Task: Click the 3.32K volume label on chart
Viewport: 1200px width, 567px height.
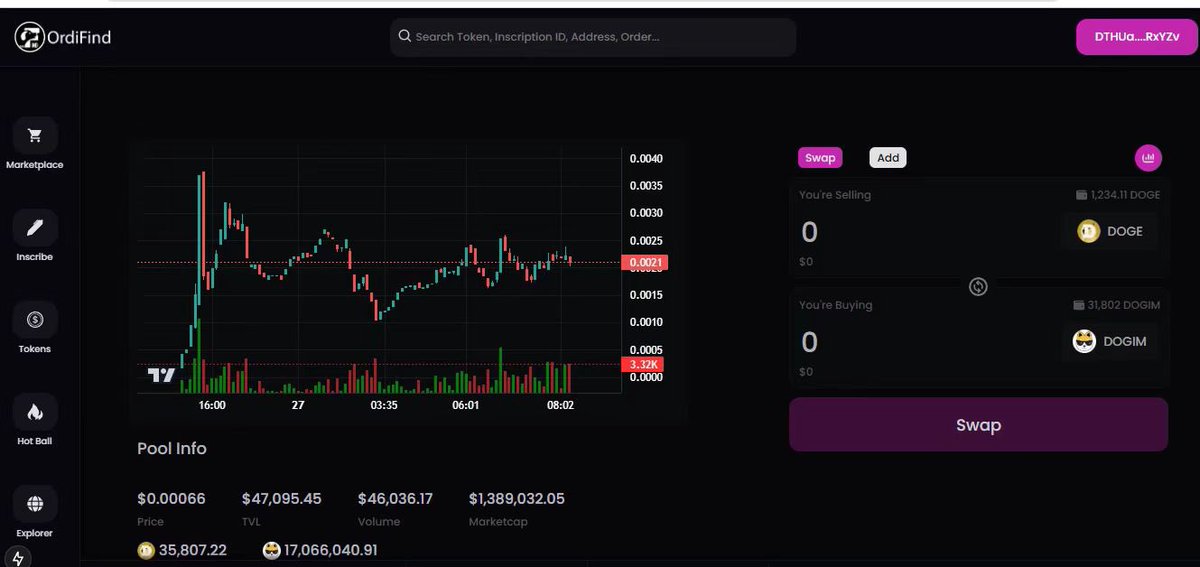Action: (642, 364)
